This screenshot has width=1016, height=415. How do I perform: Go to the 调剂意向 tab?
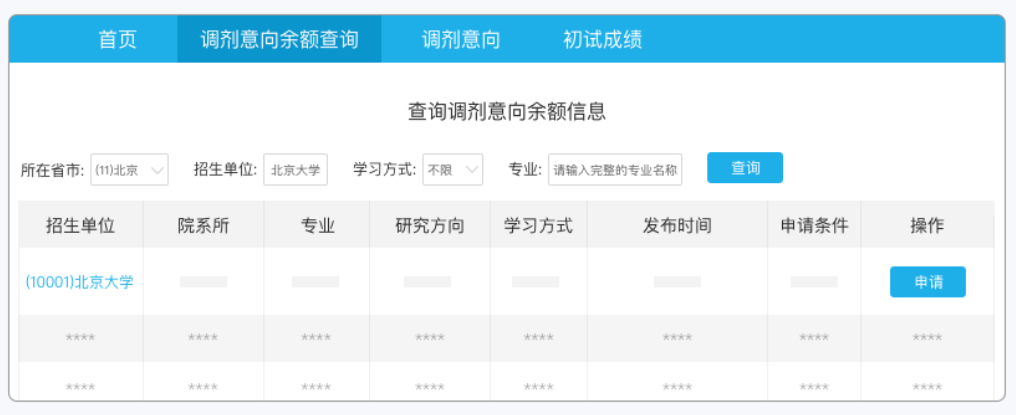(460, 40)
